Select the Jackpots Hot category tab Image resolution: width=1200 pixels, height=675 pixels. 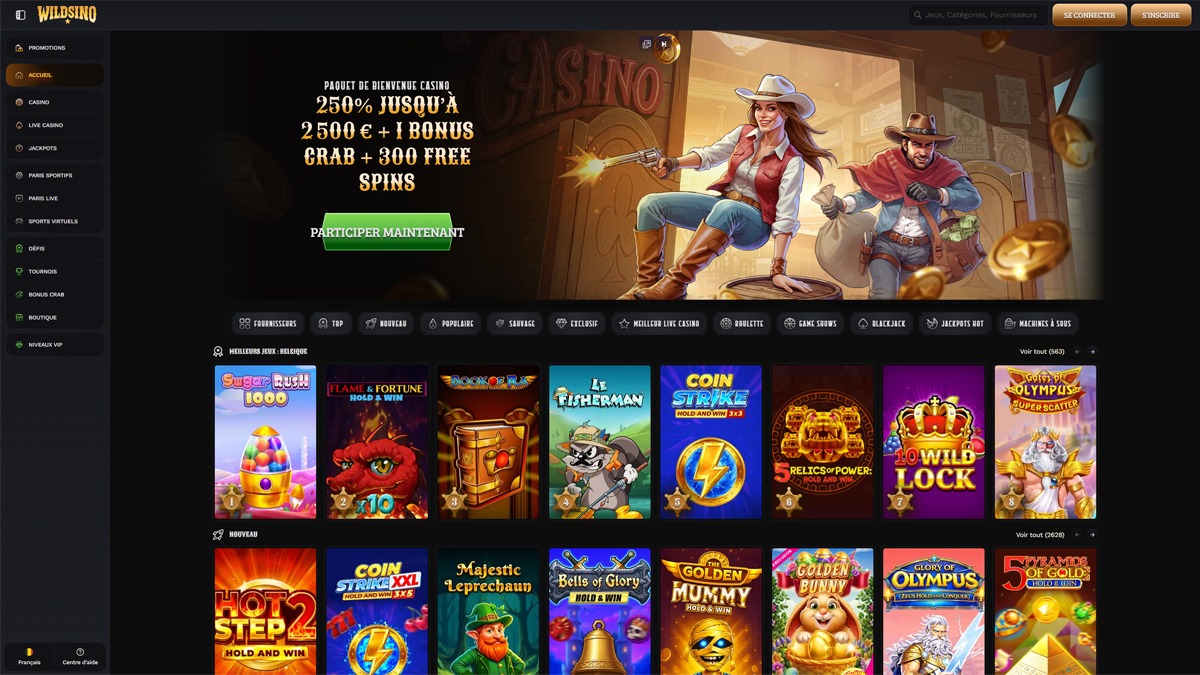click(x=955, y=323)
